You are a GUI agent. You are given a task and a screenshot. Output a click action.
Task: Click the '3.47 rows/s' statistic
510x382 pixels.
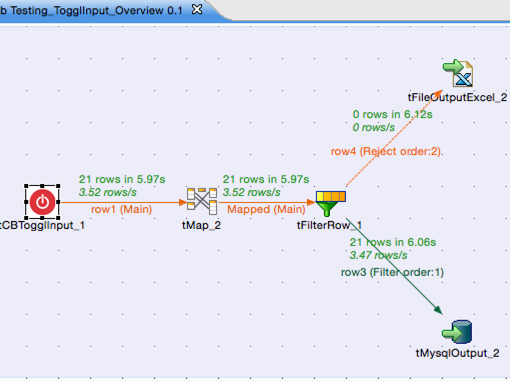pos(378,255)
